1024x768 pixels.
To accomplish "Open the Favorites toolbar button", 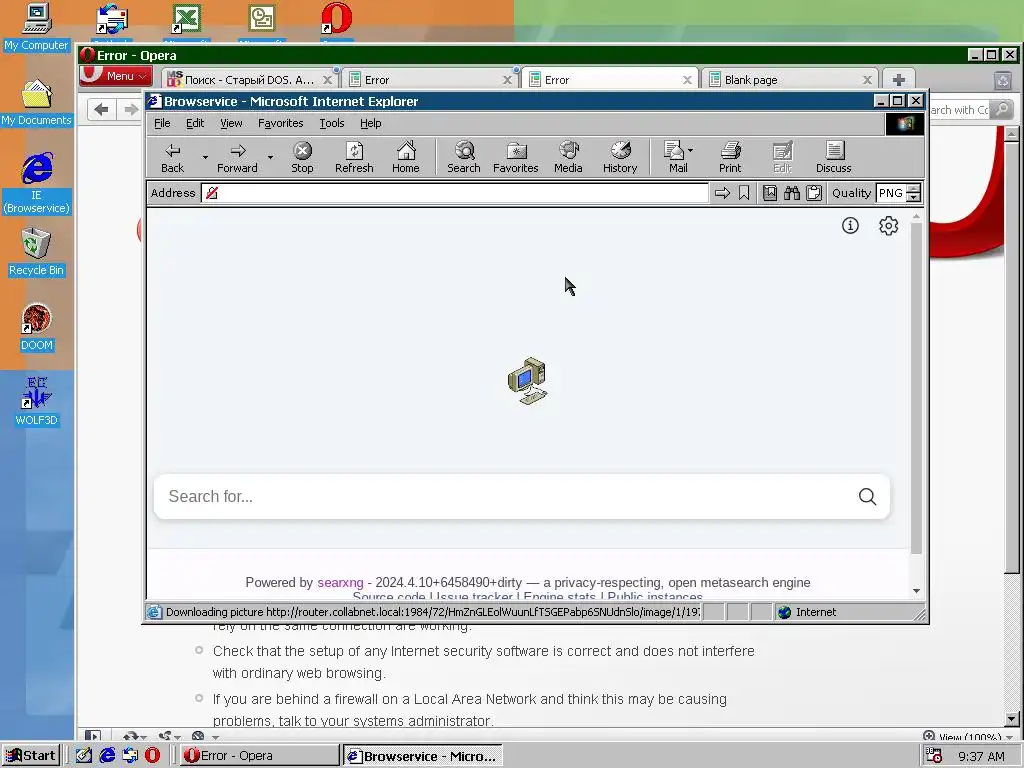I will pos(515,157).
